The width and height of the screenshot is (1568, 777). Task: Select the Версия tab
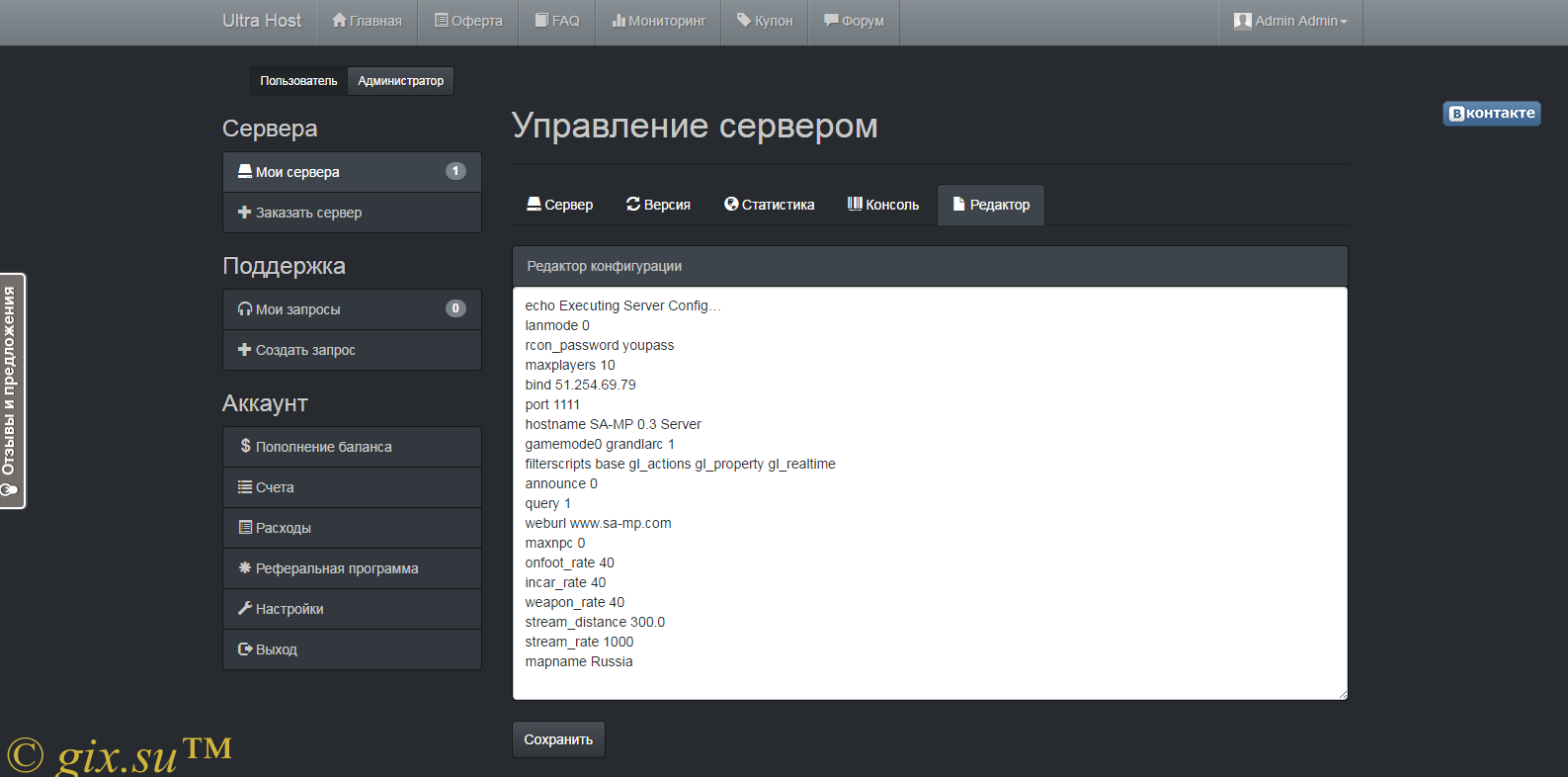658,205
